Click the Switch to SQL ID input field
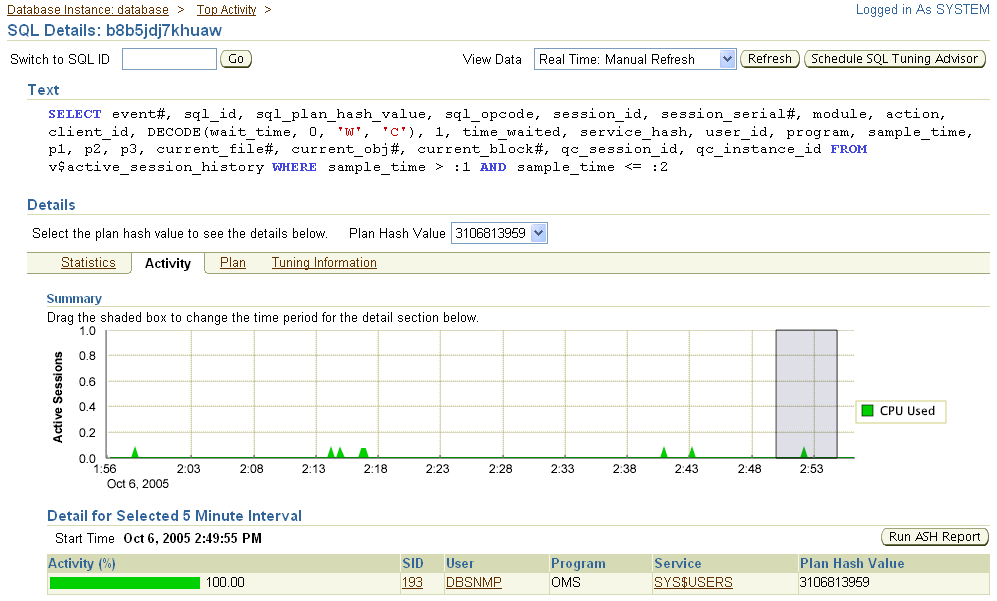The height and width of the screenshot is (601, 997). click(x=168, y=59)
